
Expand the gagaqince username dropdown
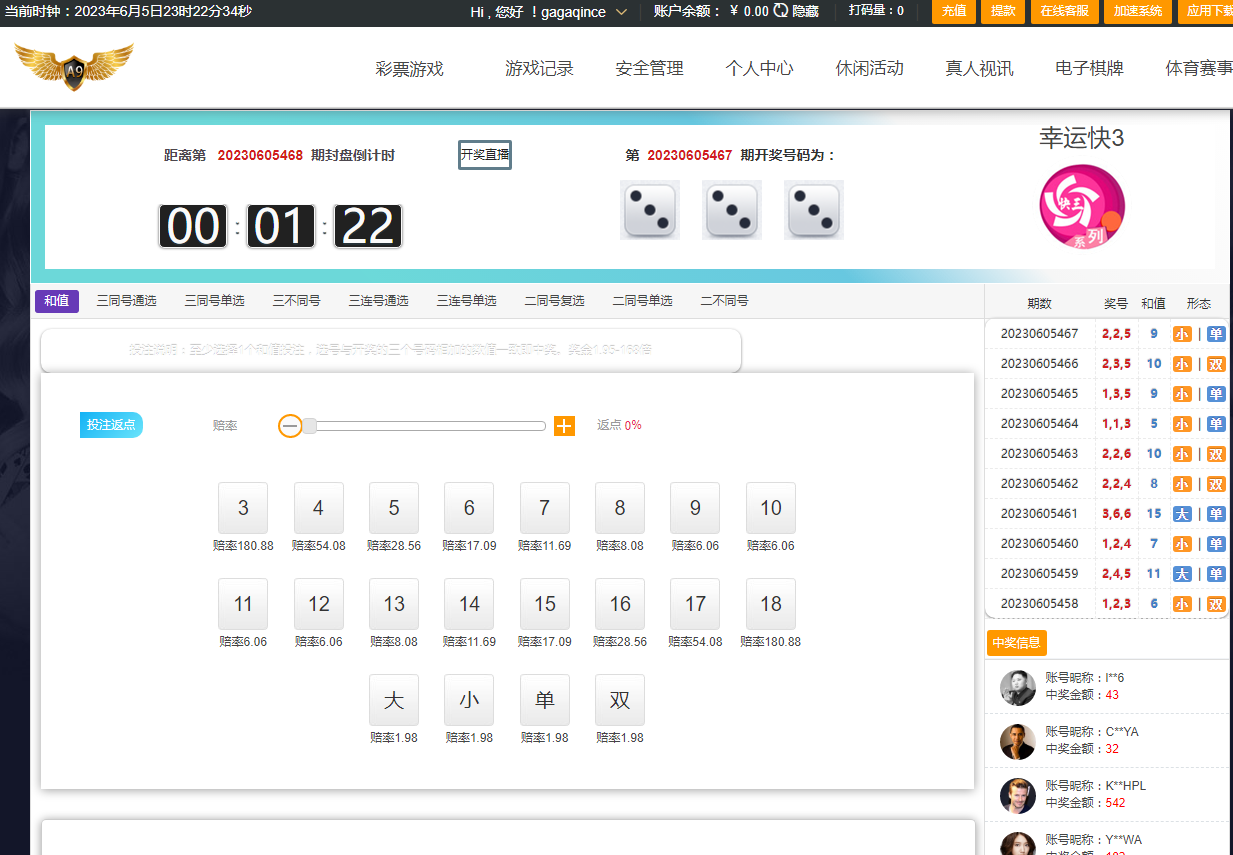(621, 12)
